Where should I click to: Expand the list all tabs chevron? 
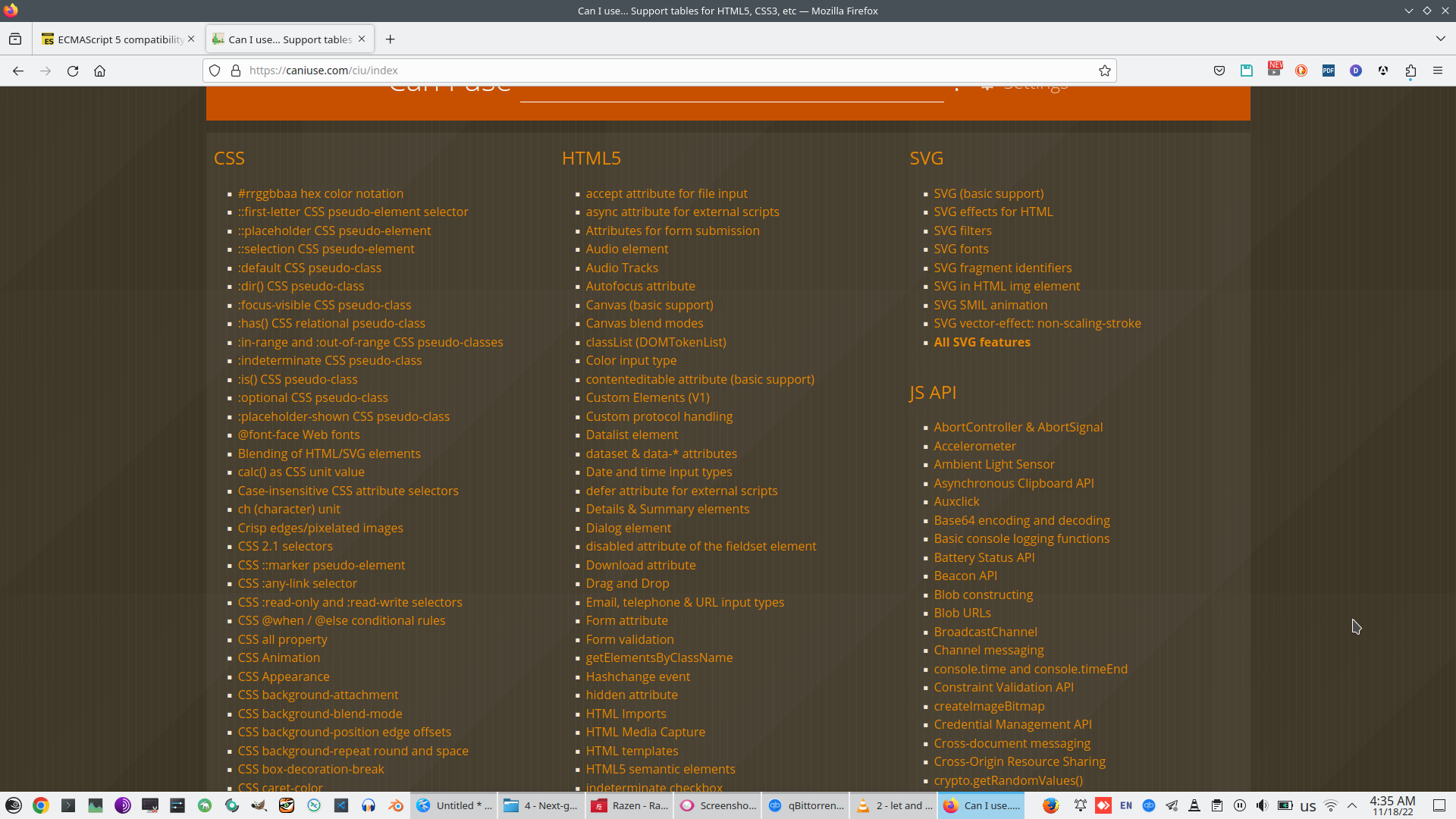point(1440,39)
